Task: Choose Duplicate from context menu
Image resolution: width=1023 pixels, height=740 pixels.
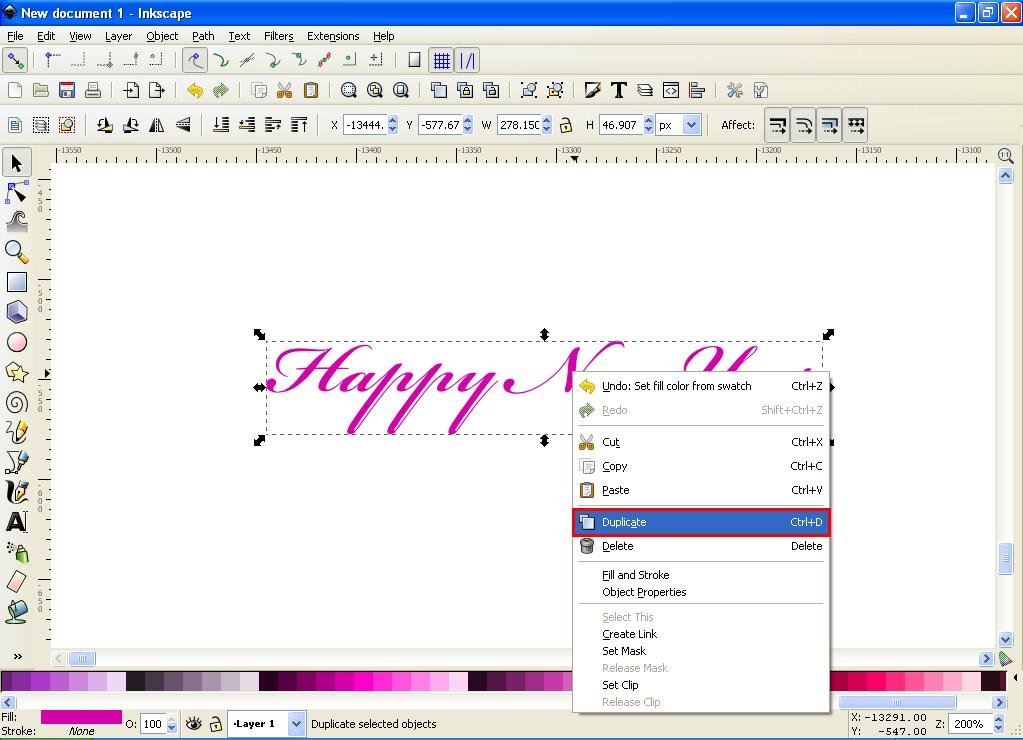Action: tap(701, 522)
